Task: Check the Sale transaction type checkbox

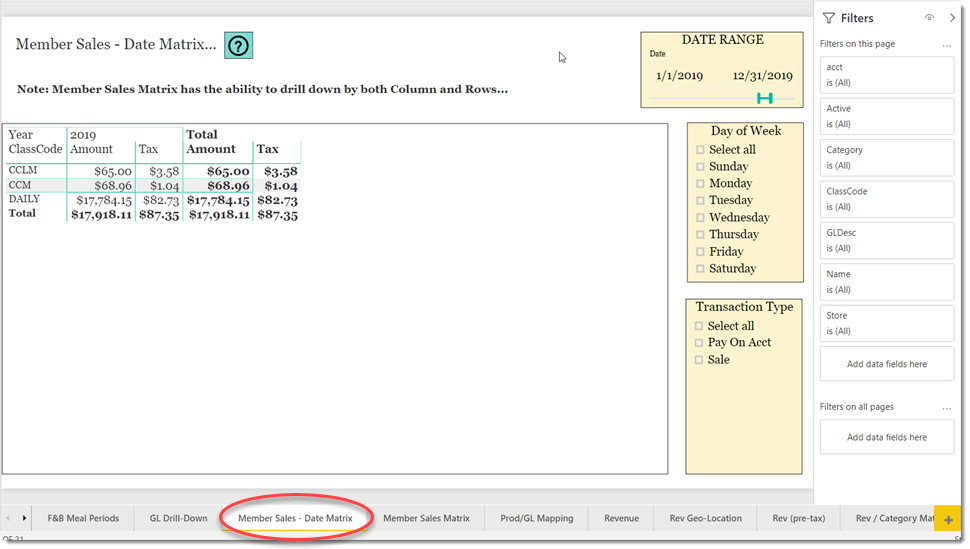Action: tap(698, 360)
